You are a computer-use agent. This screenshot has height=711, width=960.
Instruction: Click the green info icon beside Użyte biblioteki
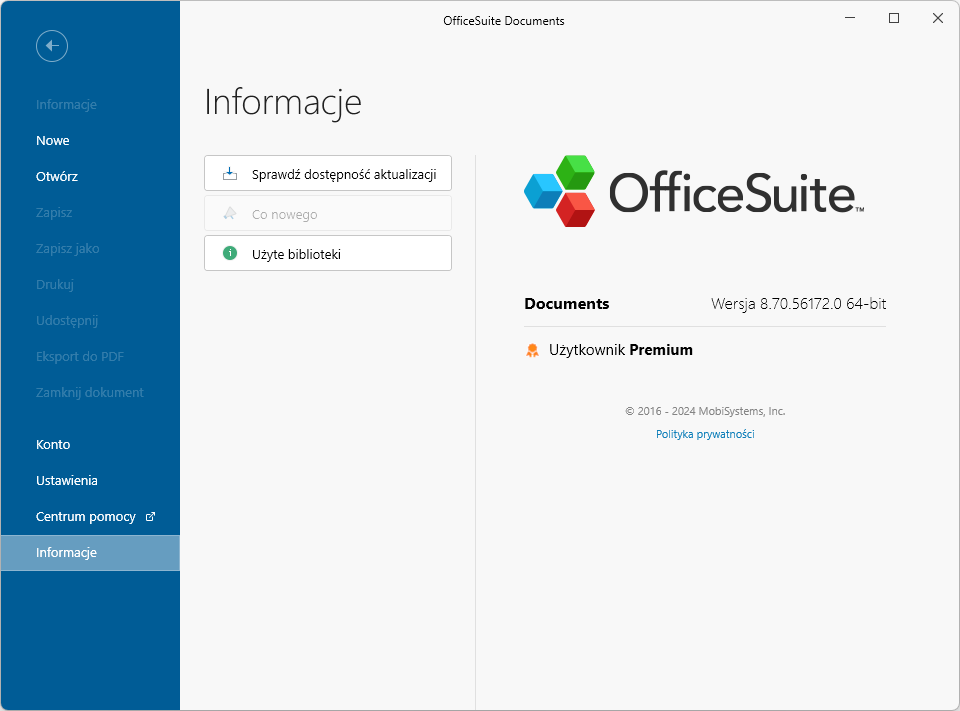[230, 253]
